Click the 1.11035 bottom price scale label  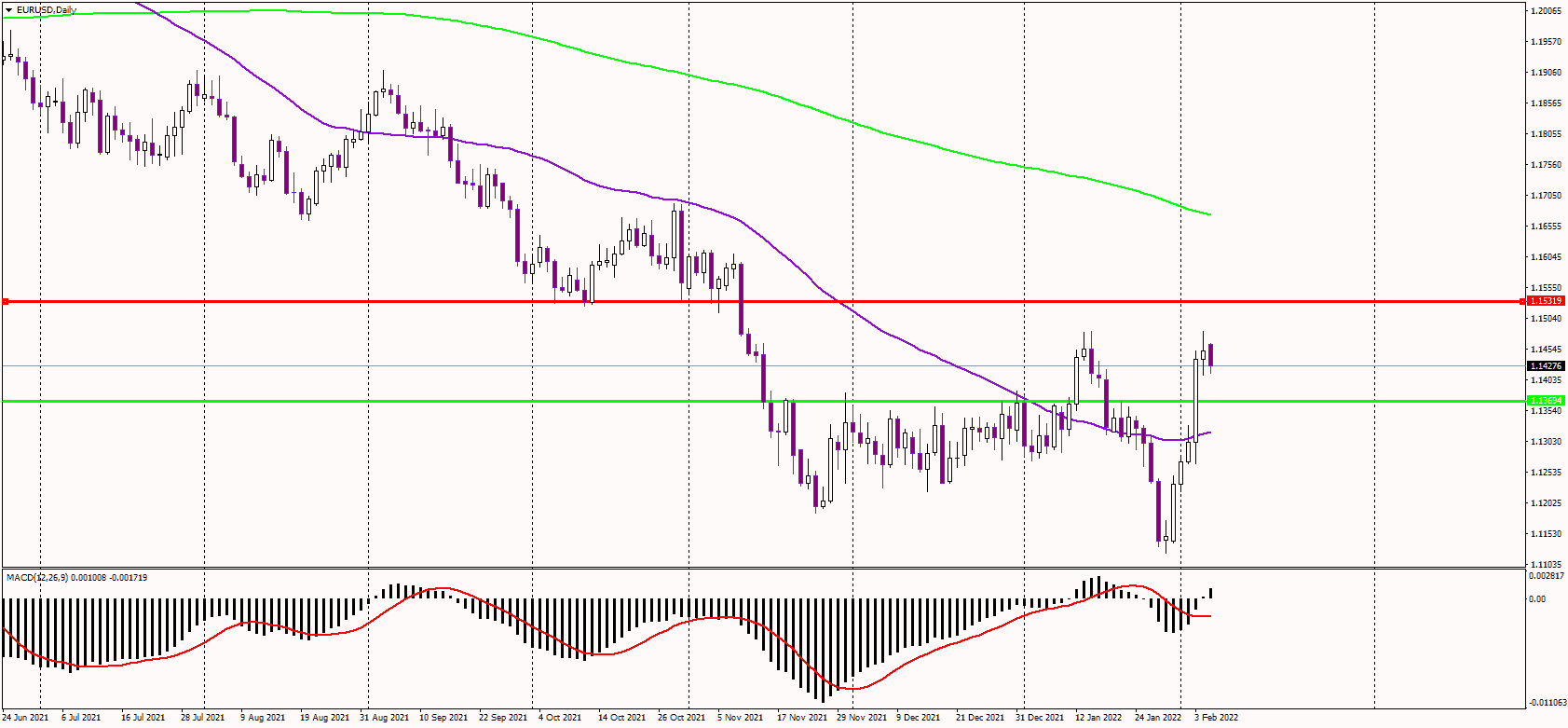1547,565
